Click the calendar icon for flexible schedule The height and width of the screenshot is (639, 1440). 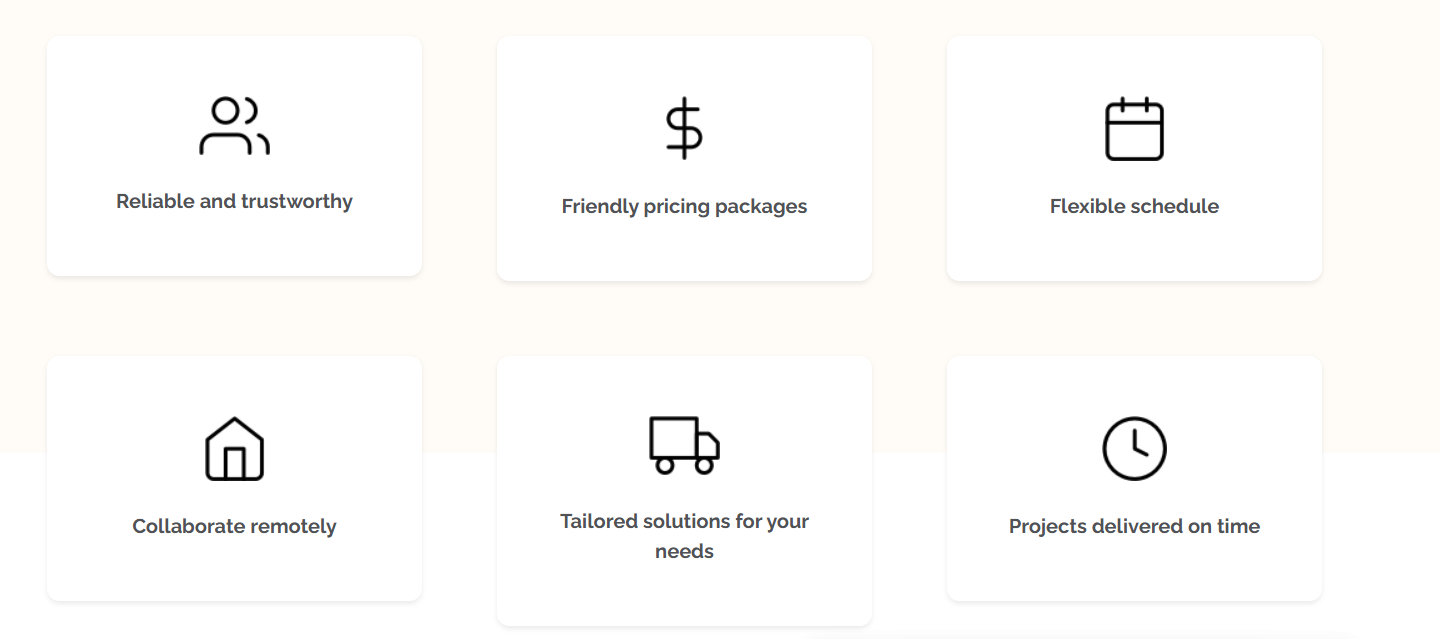click(x=1134, y=129)
